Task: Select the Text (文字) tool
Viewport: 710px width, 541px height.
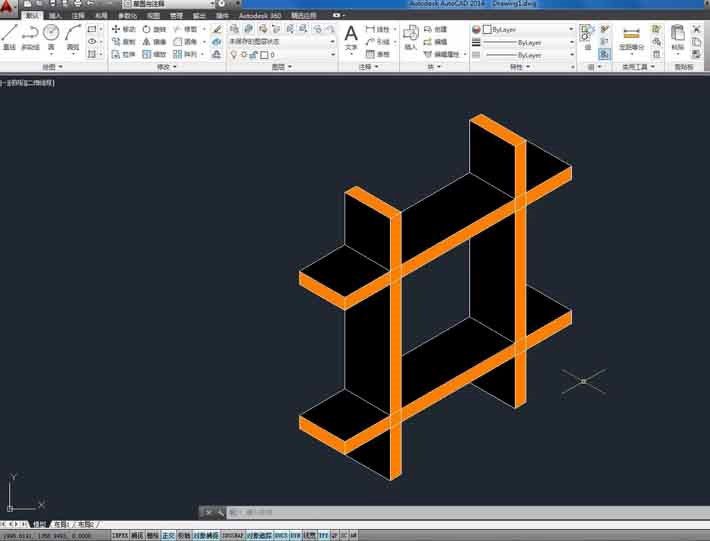Action: (351, 38)
